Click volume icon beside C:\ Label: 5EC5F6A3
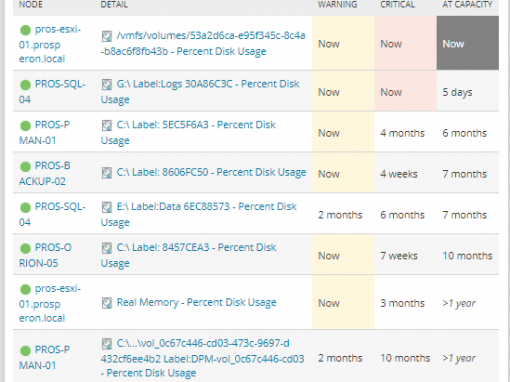The height and width of the screenshot is (382, 510). coord(107,125)
